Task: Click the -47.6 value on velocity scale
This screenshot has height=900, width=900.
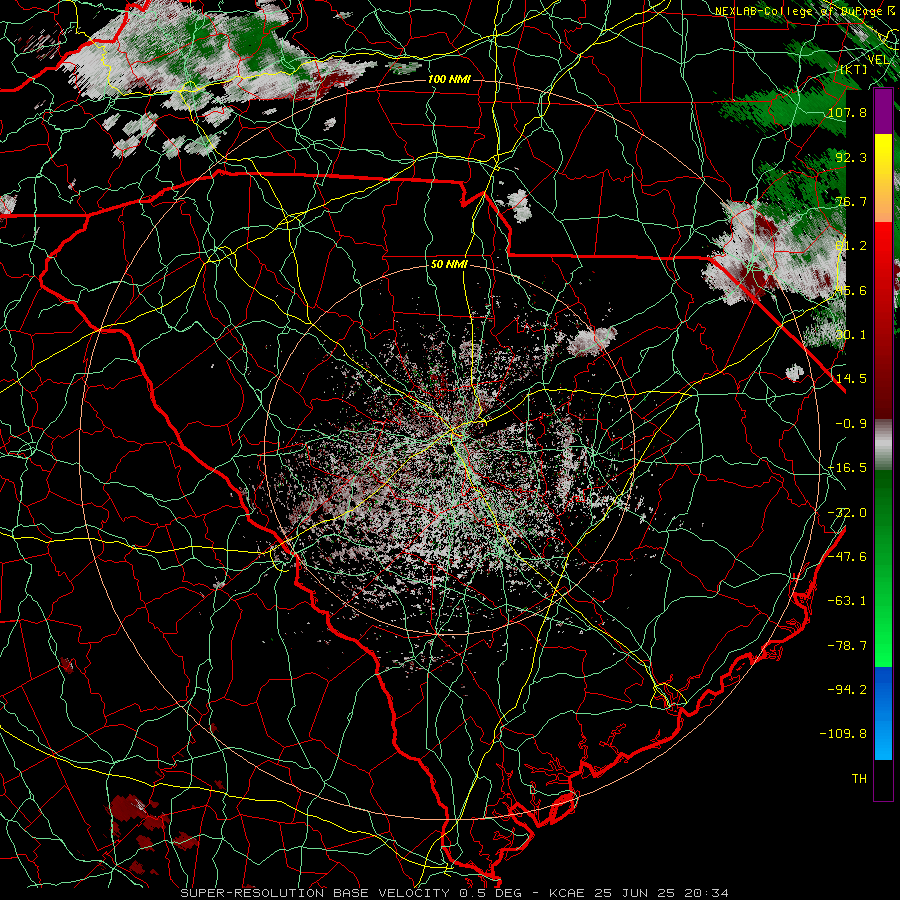Action: pyautogui.click(x=847, y=556)
